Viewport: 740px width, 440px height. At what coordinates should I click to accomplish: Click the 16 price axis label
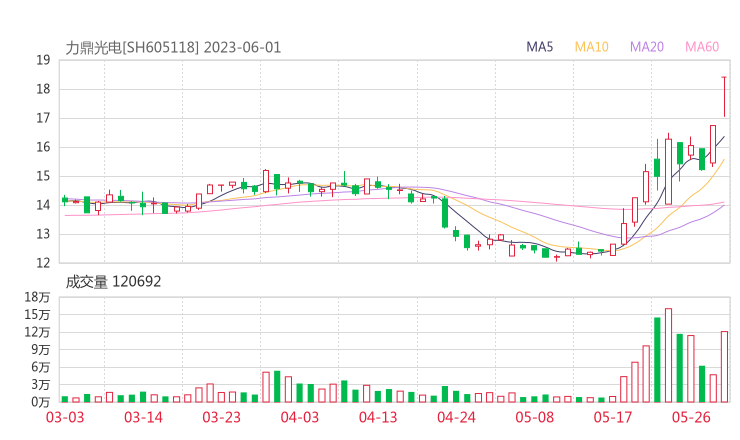(x=43, y=147)
